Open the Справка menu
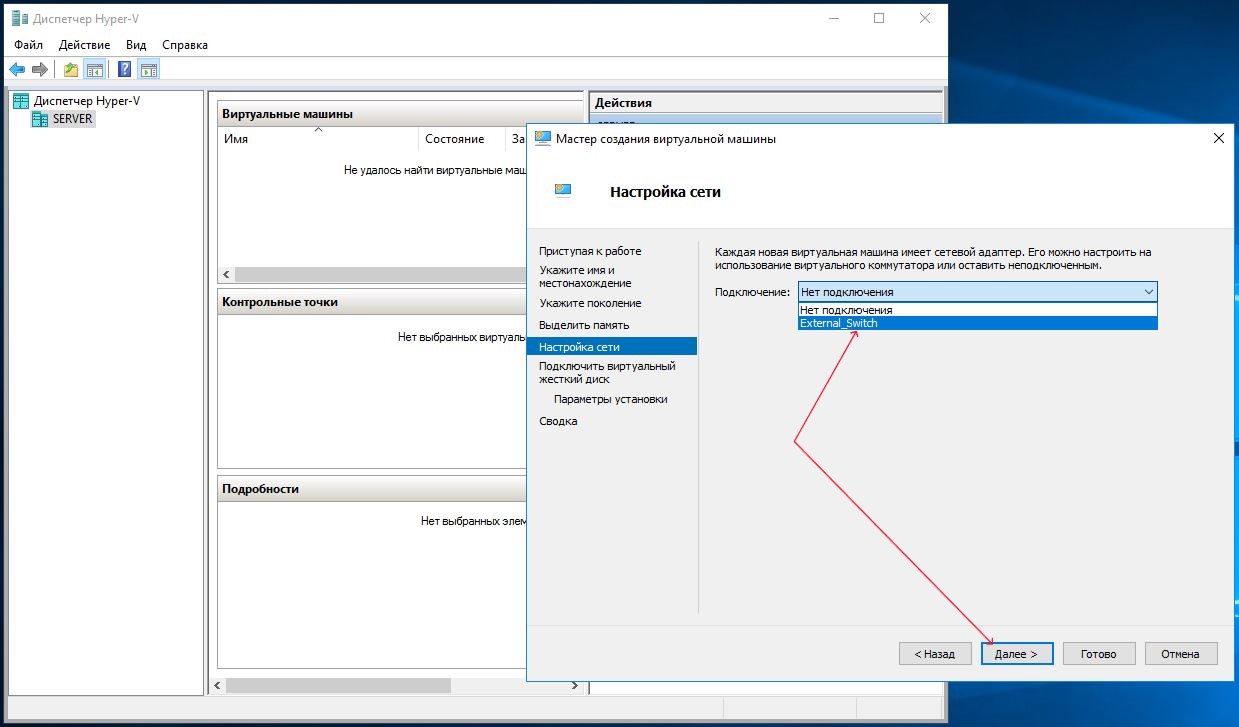The height and width of the screenshot is (727, 1239). coord(184,45)
